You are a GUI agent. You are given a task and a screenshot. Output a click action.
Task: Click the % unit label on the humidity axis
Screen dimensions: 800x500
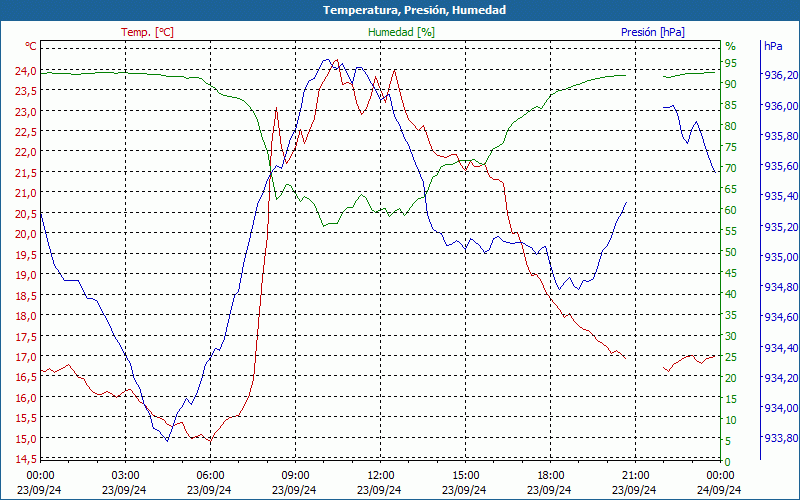click(731, 47)
